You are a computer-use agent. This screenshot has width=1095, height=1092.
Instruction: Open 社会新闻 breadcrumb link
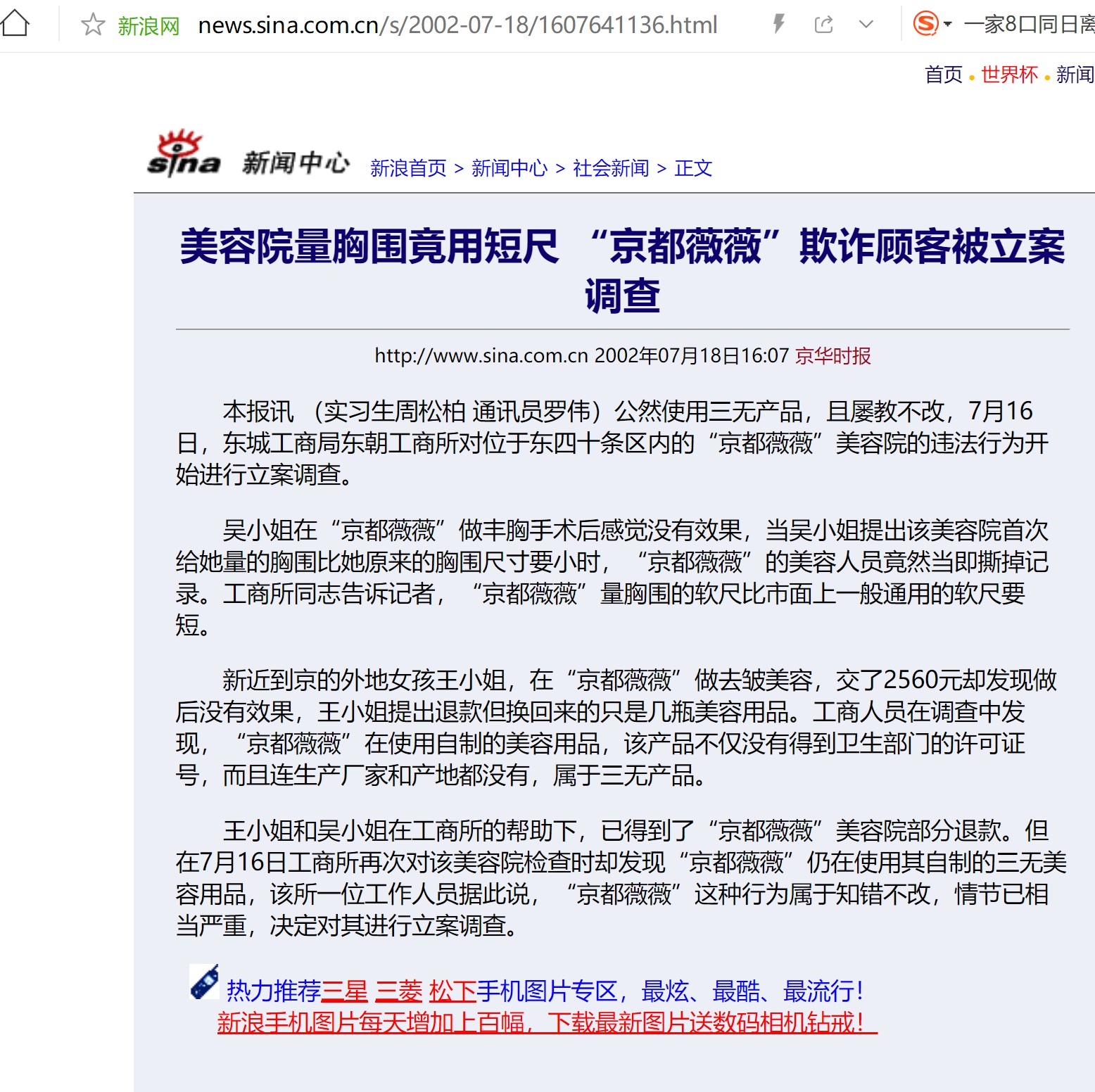tap(611, 168)
